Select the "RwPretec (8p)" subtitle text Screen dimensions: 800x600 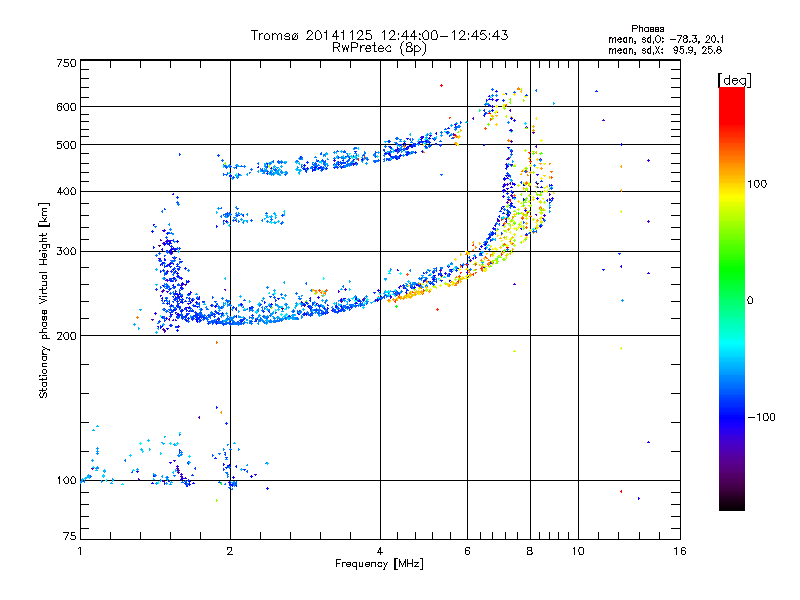pos(379,48)
